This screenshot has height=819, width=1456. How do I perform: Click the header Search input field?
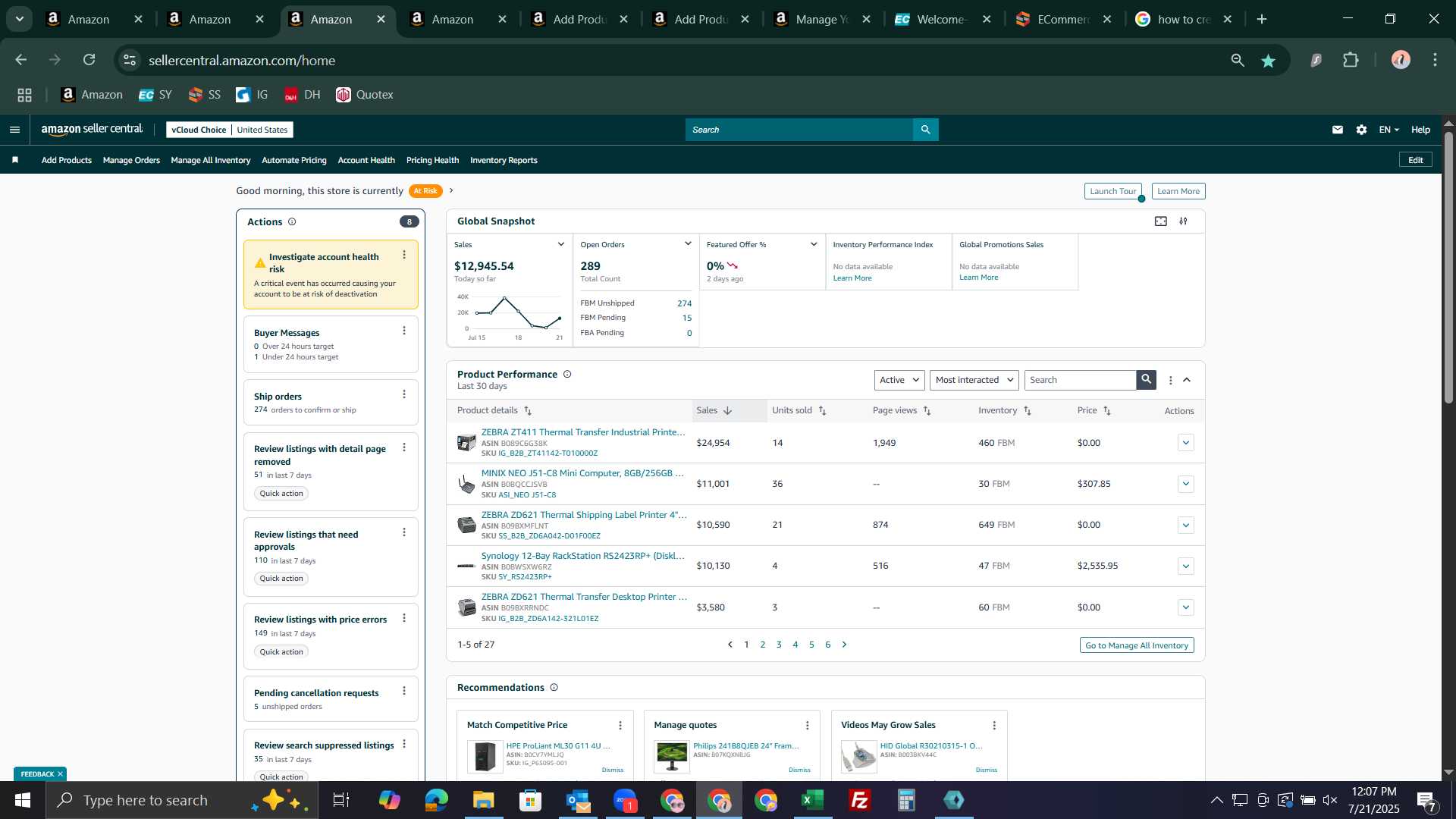[x=799, y=130]
